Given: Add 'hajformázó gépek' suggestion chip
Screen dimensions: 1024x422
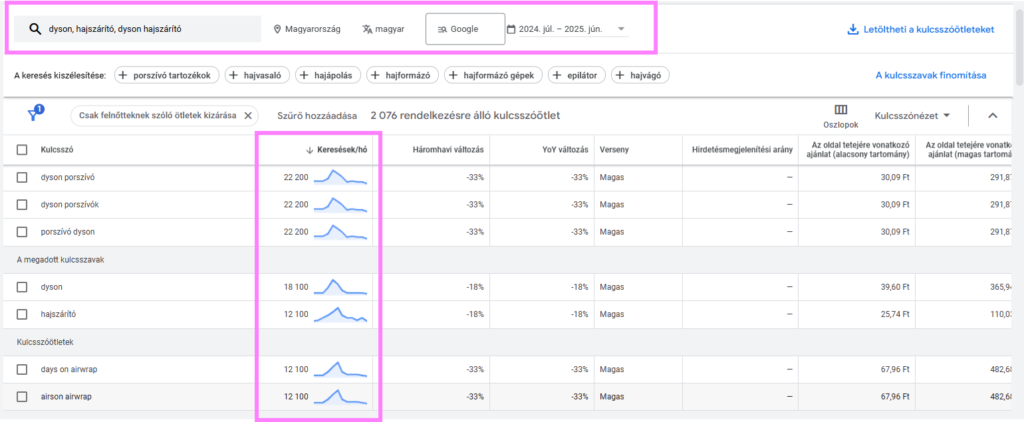Looking at the screenshot, I should click(x=494, y=75).
